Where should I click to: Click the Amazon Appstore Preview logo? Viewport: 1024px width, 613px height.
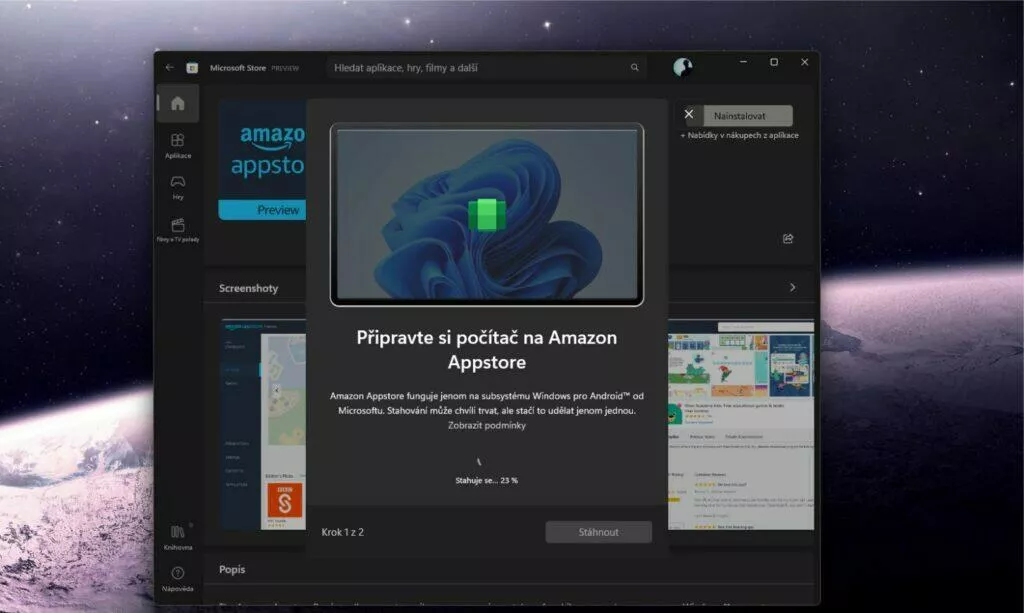click(262, 160)
